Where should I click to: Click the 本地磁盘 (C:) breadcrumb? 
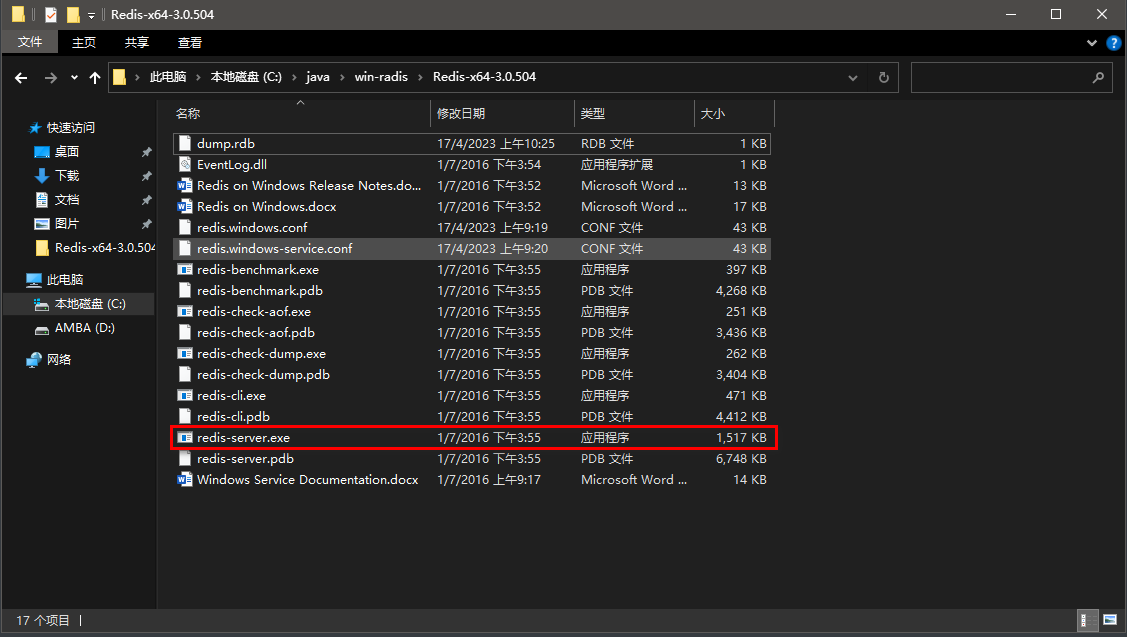point(246,77)
